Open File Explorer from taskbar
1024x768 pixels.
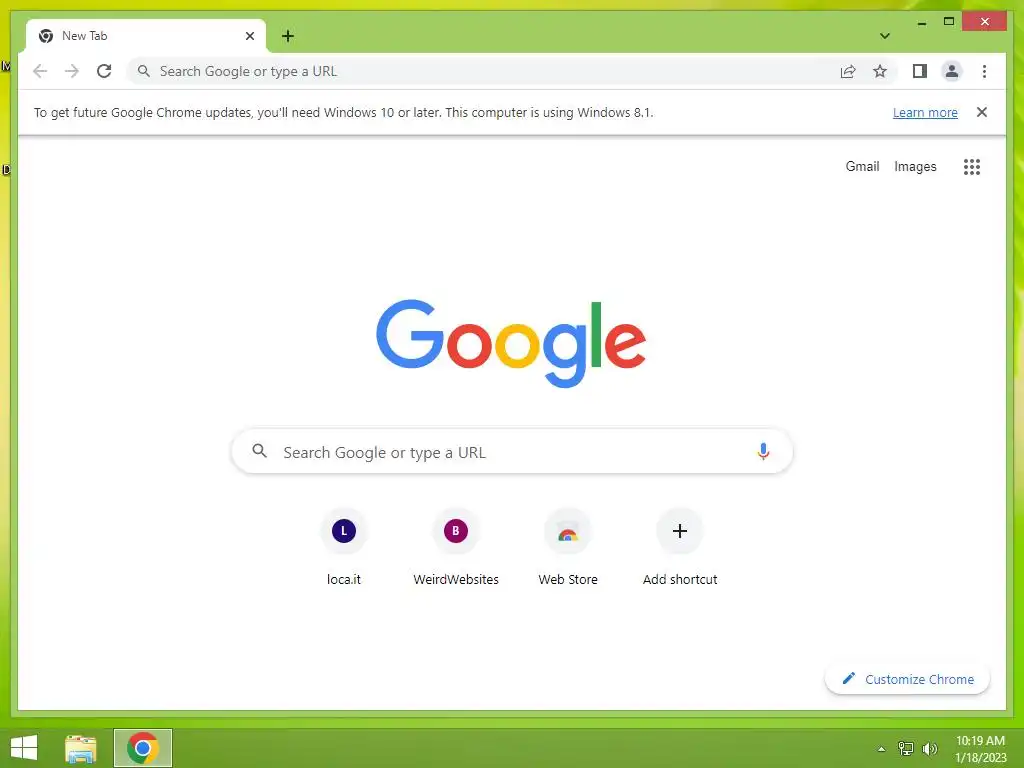tap(81, 748)
